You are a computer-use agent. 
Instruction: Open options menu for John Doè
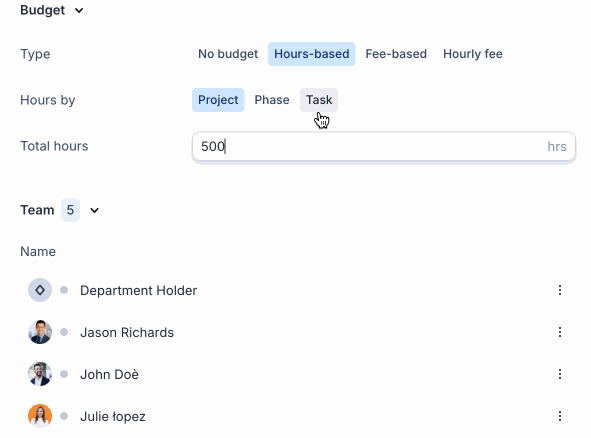560,374
